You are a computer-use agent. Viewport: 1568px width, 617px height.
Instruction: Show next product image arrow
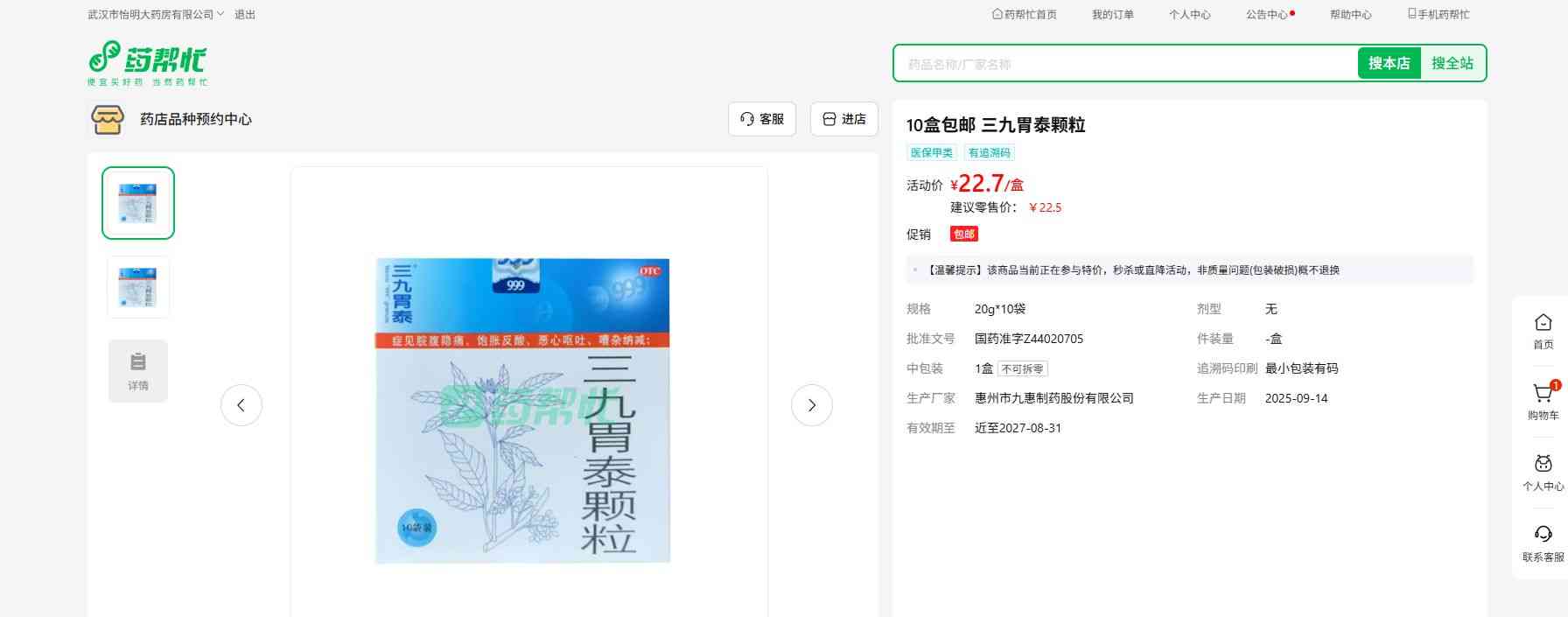pyautogui.click(x=811, y=405)
